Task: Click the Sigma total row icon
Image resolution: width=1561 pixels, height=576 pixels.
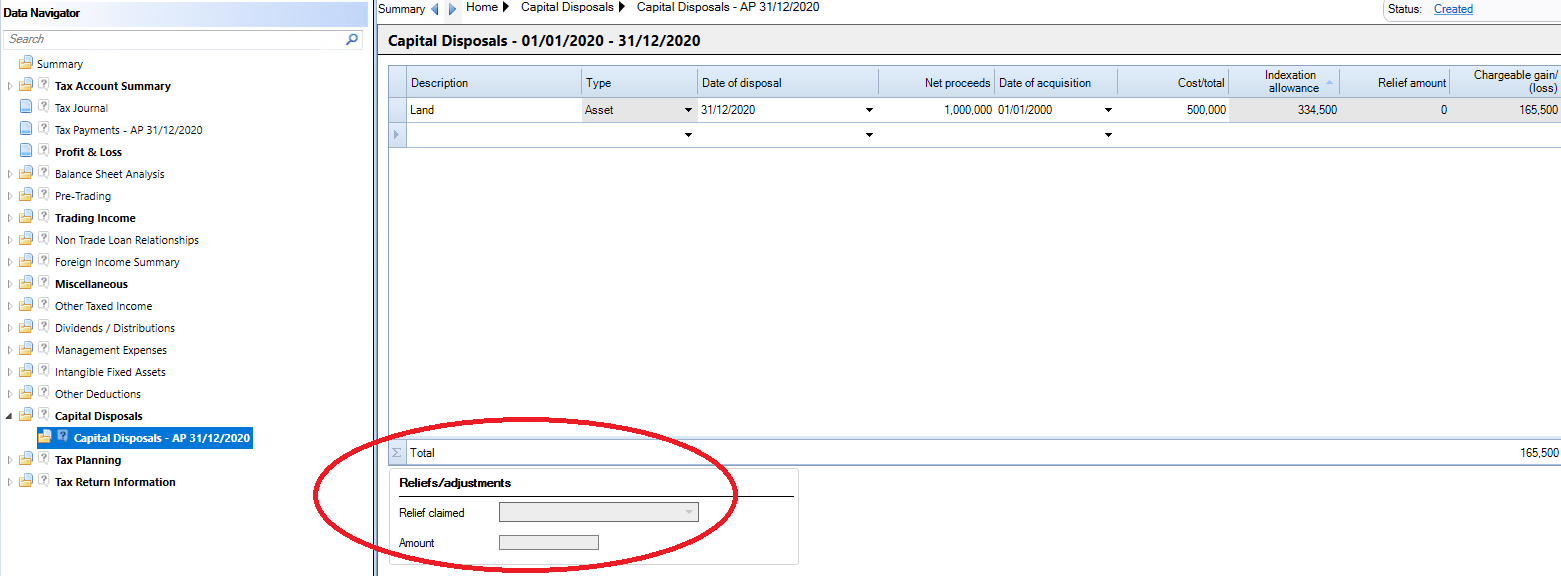Action: (x=397, y=453)
